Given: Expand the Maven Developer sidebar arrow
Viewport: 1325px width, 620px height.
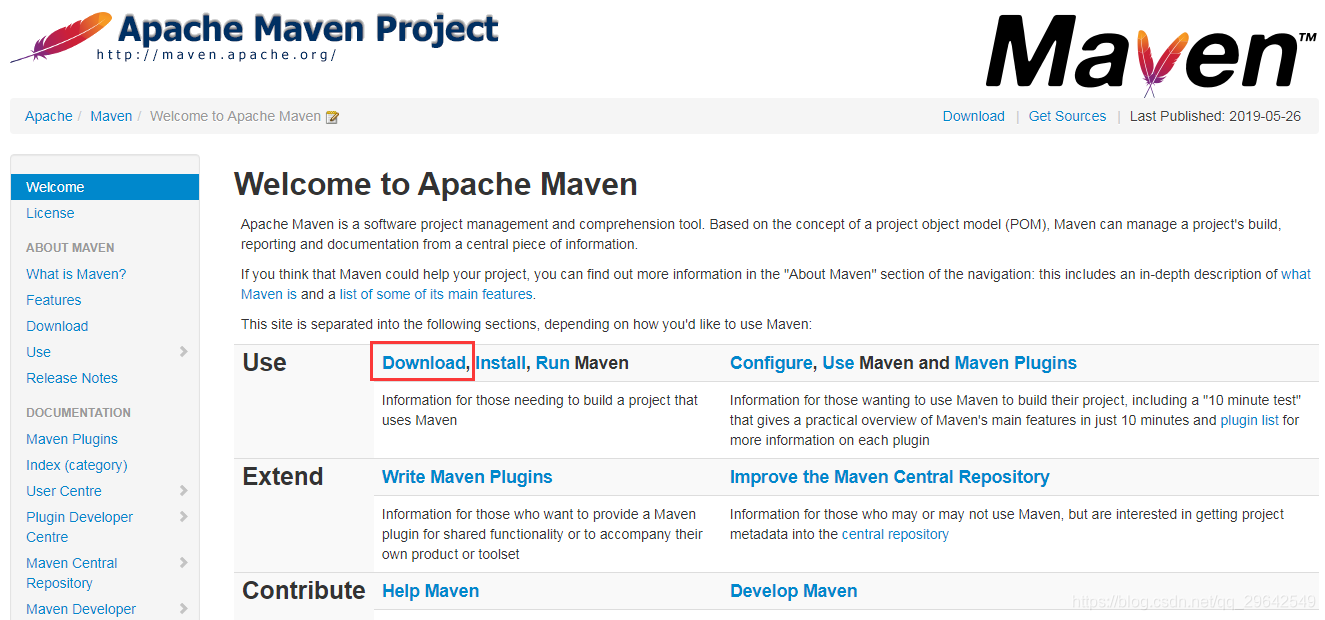Looking at the screenshot, I should [x=183, y=608].
